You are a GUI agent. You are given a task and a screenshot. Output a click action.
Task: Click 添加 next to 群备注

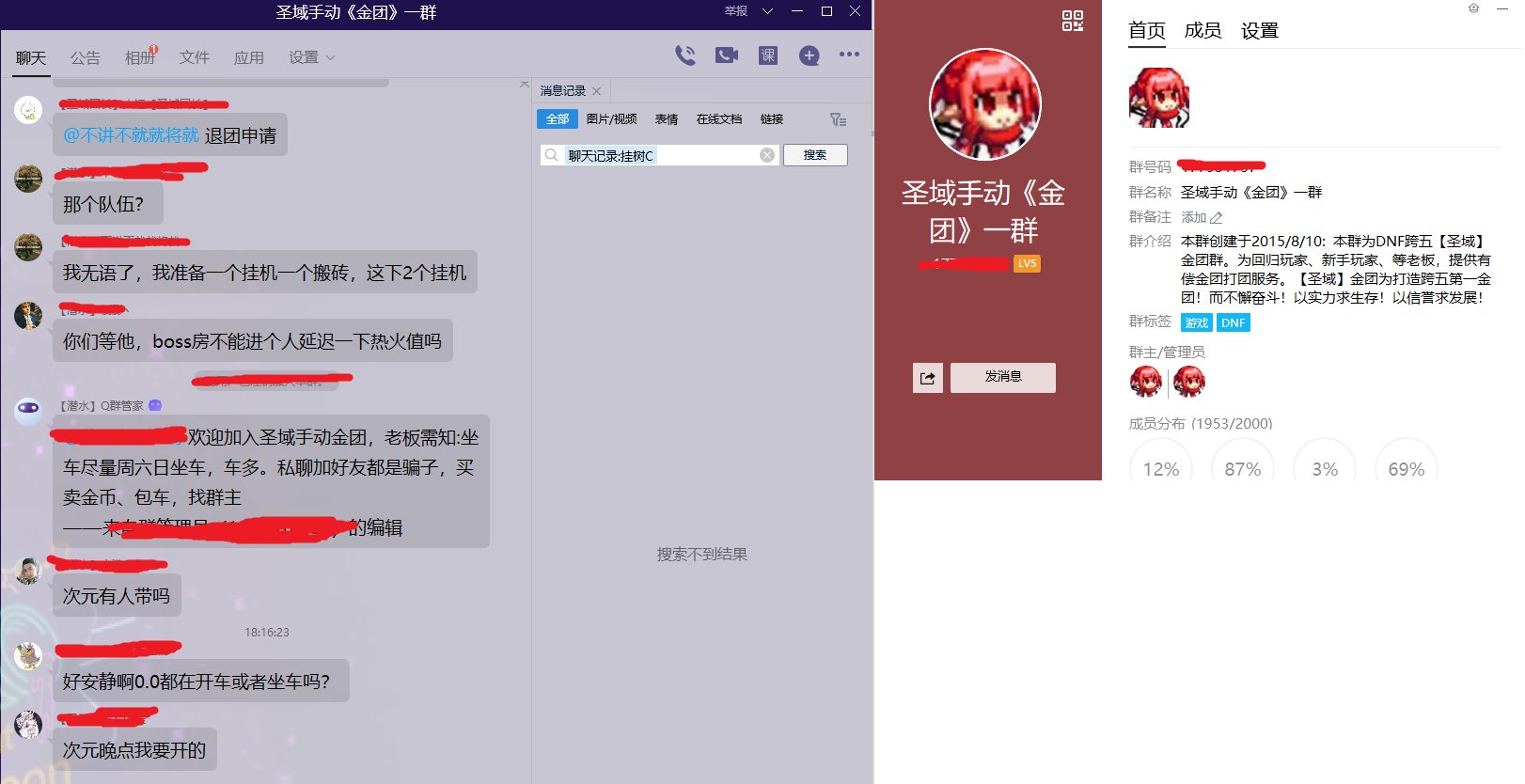(x=1194, y=217)
